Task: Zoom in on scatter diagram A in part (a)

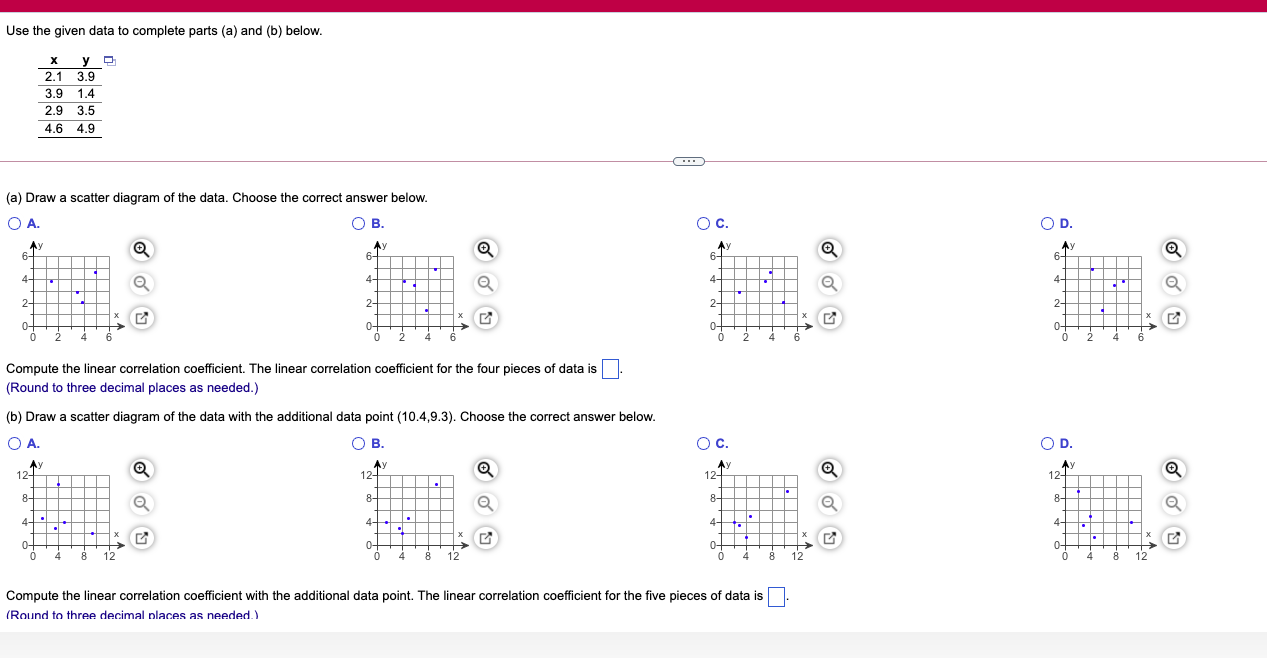Action: [140, 249]
